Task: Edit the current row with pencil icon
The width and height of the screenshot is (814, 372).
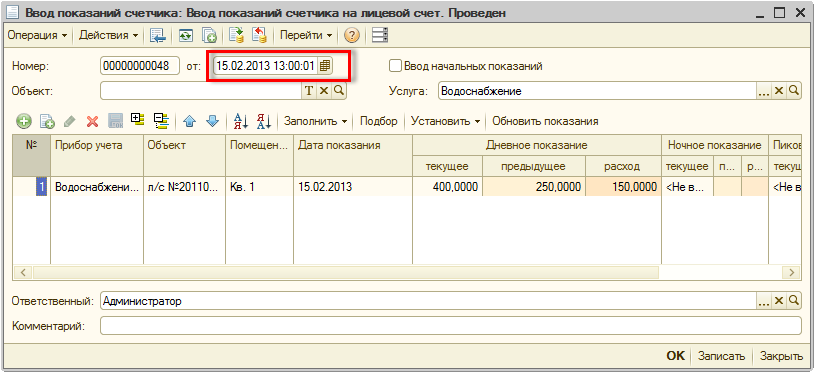Action: (x=70, y=121)
